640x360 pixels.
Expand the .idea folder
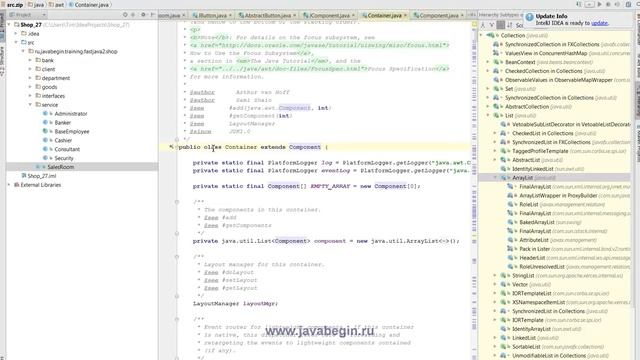point(16,33)
